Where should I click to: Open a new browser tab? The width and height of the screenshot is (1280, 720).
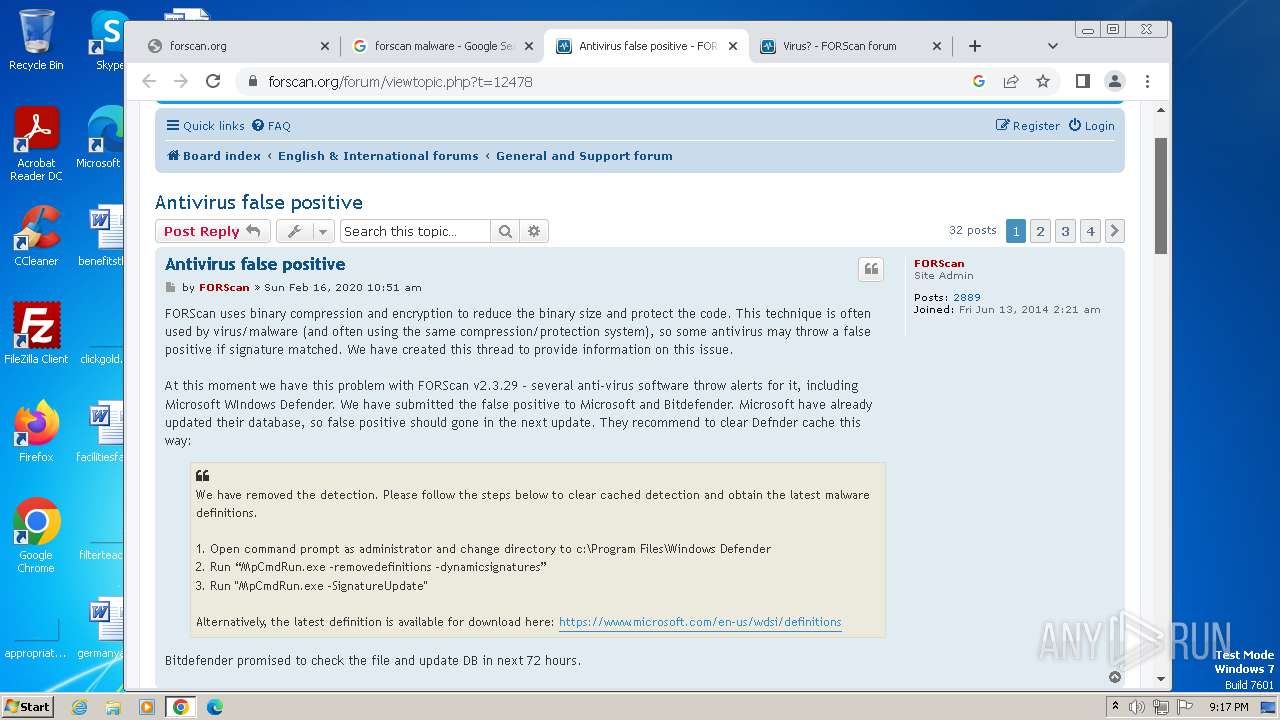pos(975,46)
